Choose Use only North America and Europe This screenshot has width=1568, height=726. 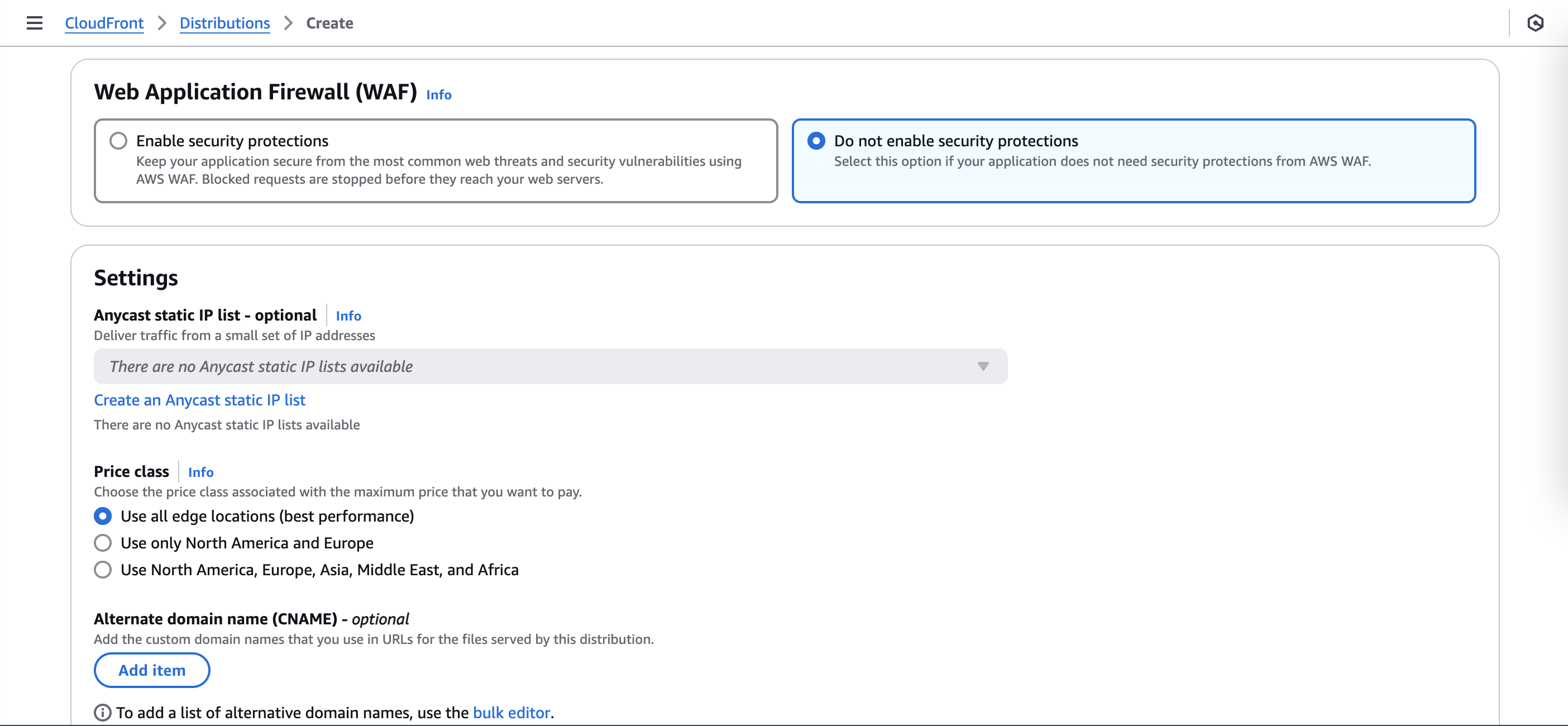click(x=103, y=543)
